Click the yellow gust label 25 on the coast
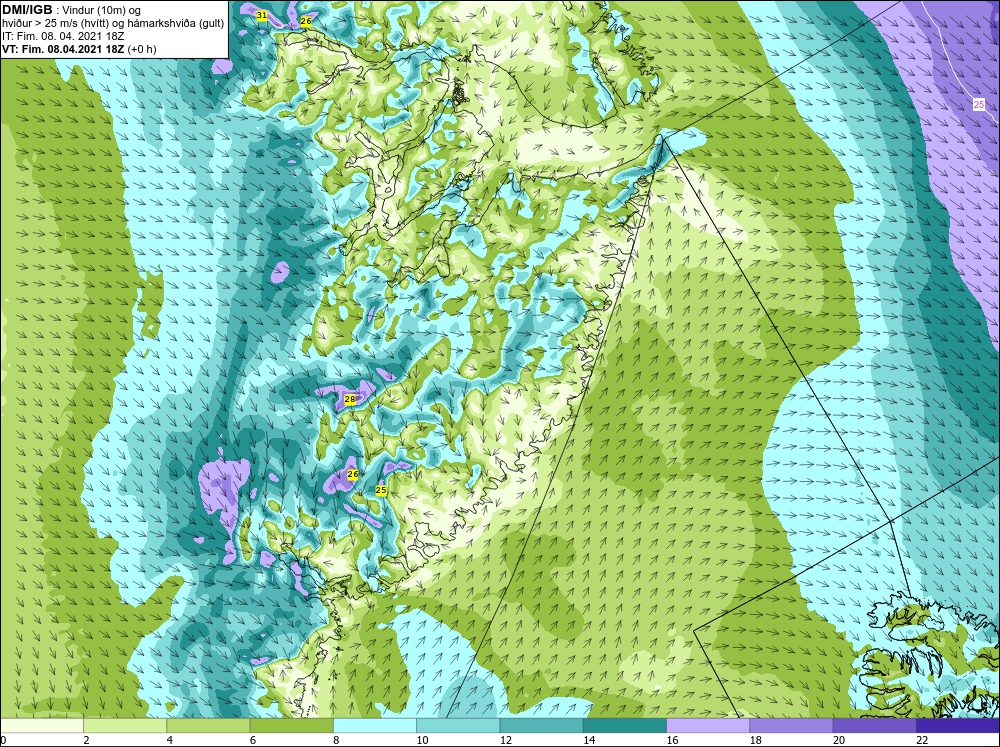Image resolution: width=1000 pixels, height=747 pixels. 381,491
